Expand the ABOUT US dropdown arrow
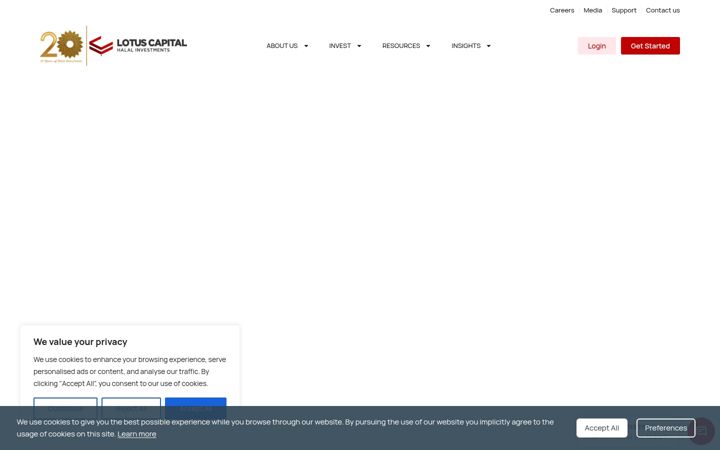Viewport: 720px width, 450px height. pos(306,46)
